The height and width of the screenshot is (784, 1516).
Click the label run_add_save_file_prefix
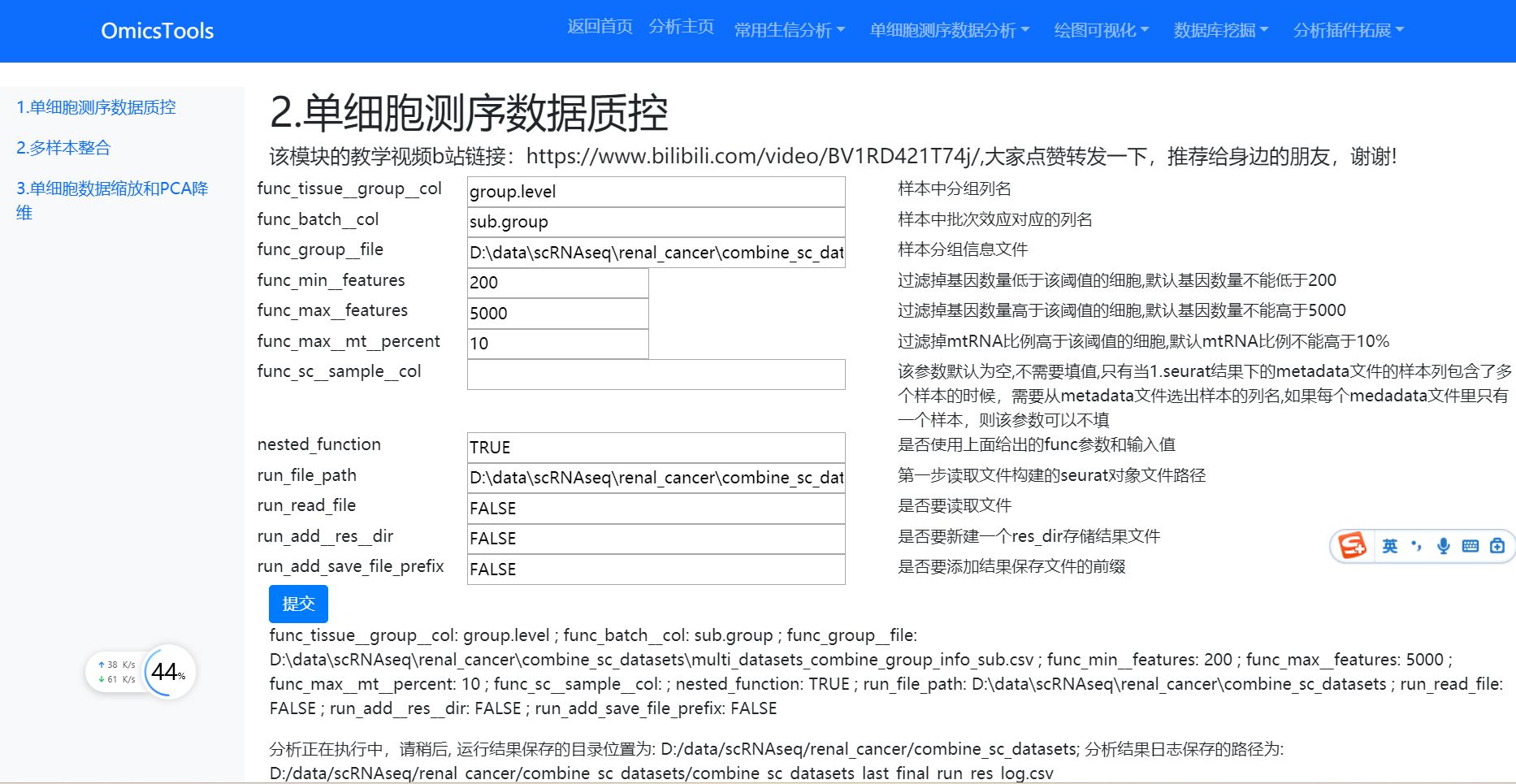350,566
